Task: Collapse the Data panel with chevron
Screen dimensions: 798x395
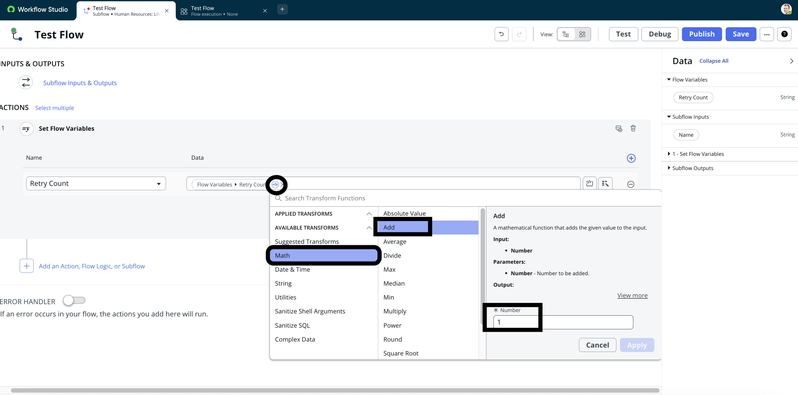Action: coord(791,61)
